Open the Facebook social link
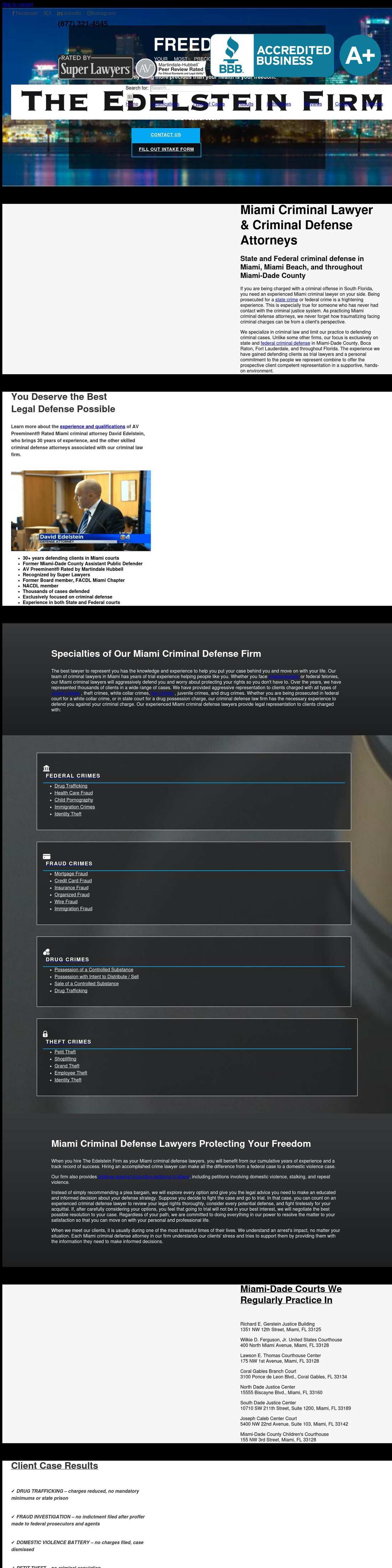This screenshot has height=1568, width=392. (x=24, y=13)
